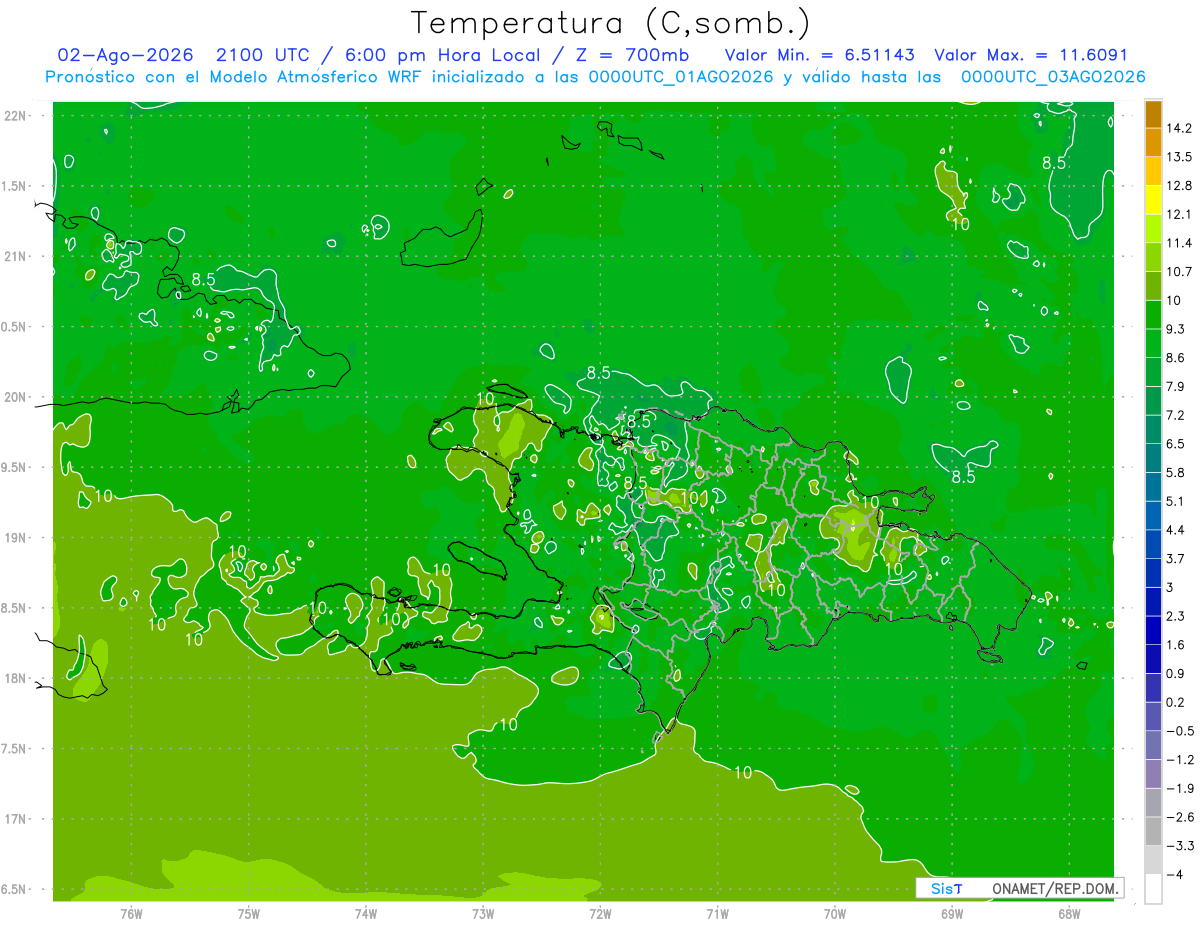
Task: Click longitude axis label '69W'
Action: (952, 914)
